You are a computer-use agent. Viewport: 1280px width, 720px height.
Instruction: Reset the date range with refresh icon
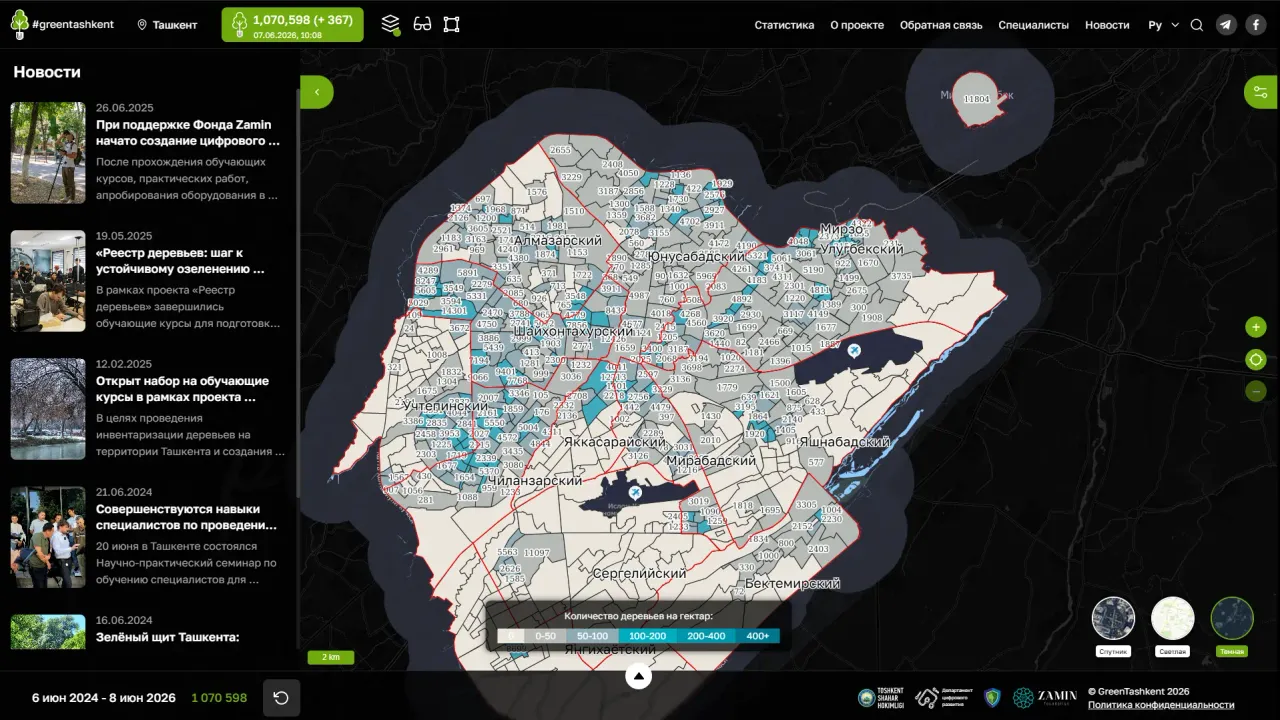pos(281,698)
